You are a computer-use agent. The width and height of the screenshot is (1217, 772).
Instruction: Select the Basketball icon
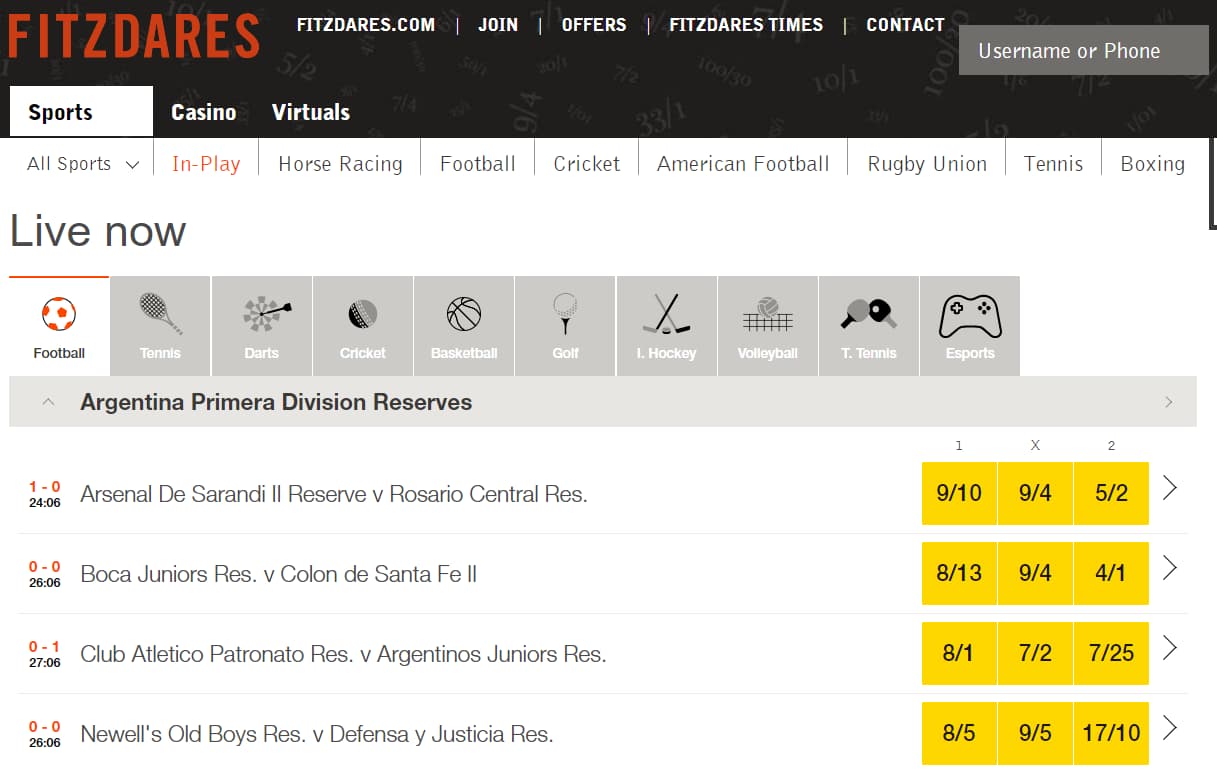(464, 314)
